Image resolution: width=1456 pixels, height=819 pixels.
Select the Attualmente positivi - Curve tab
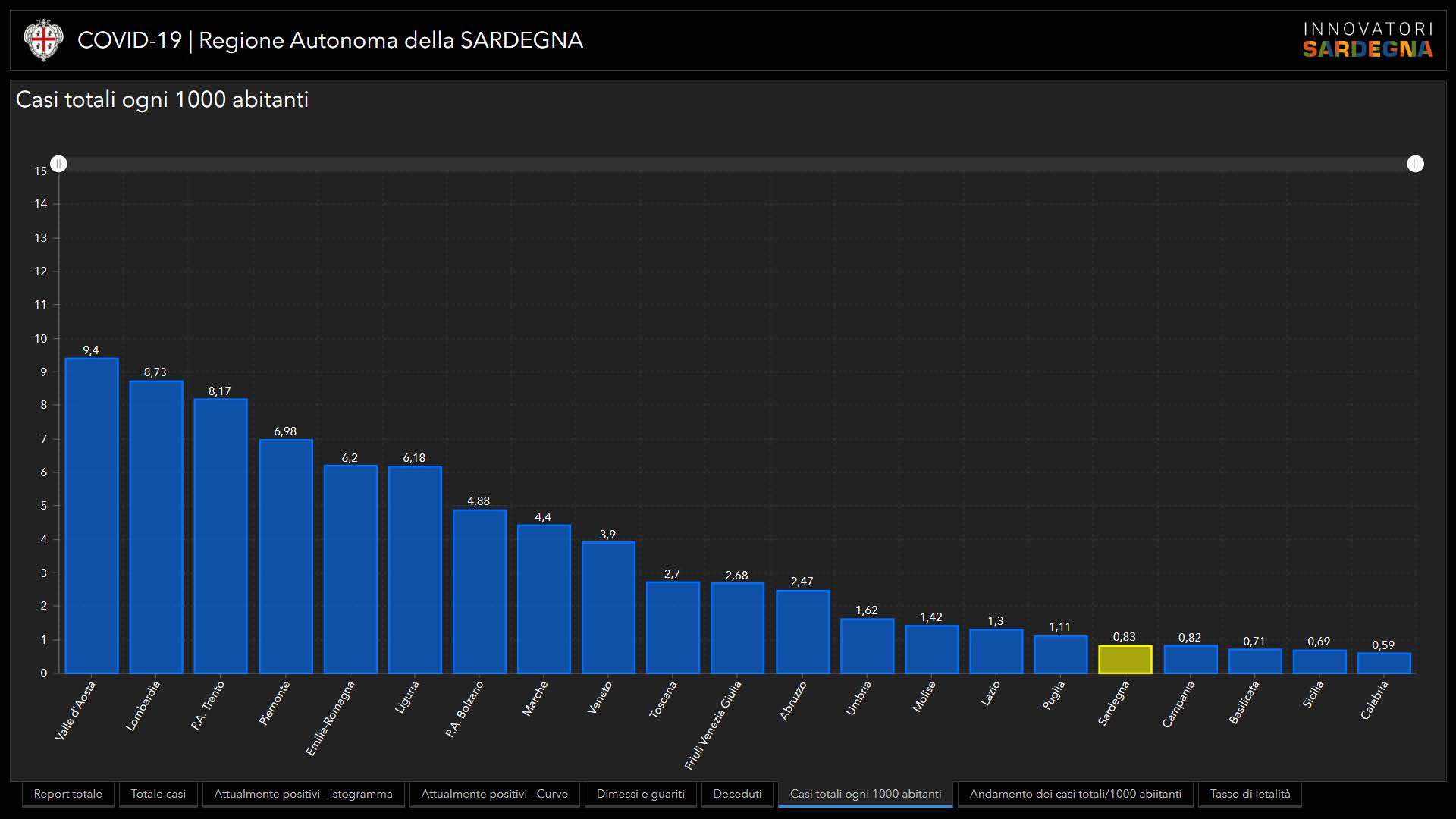(494, 794)
